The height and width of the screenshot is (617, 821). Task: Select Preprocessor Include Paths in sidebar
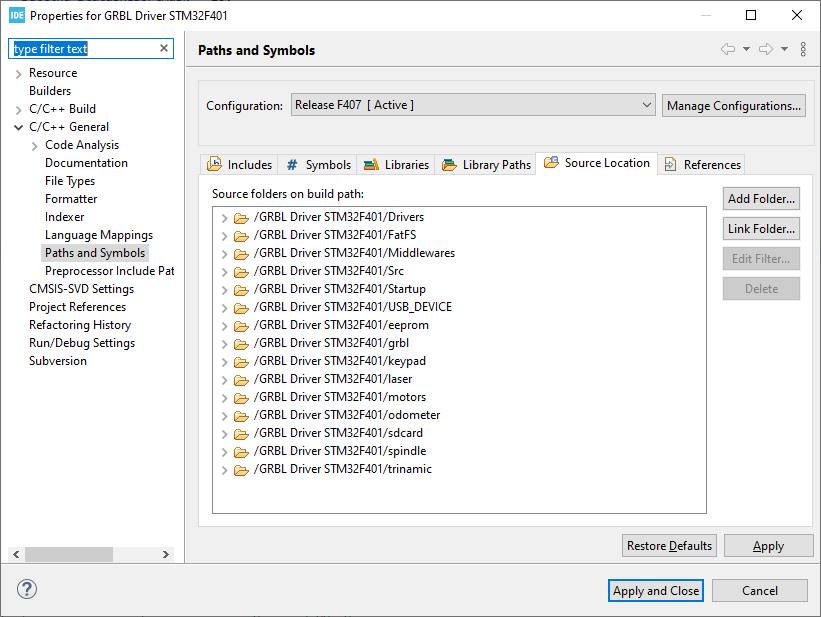(109, 271)
